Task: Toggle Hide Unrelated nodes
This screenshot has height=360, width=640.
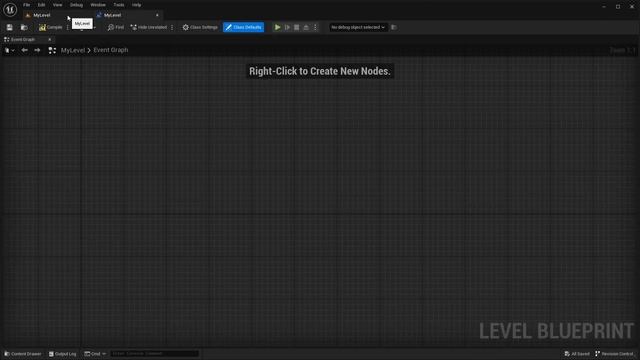Action: (149, 27)
